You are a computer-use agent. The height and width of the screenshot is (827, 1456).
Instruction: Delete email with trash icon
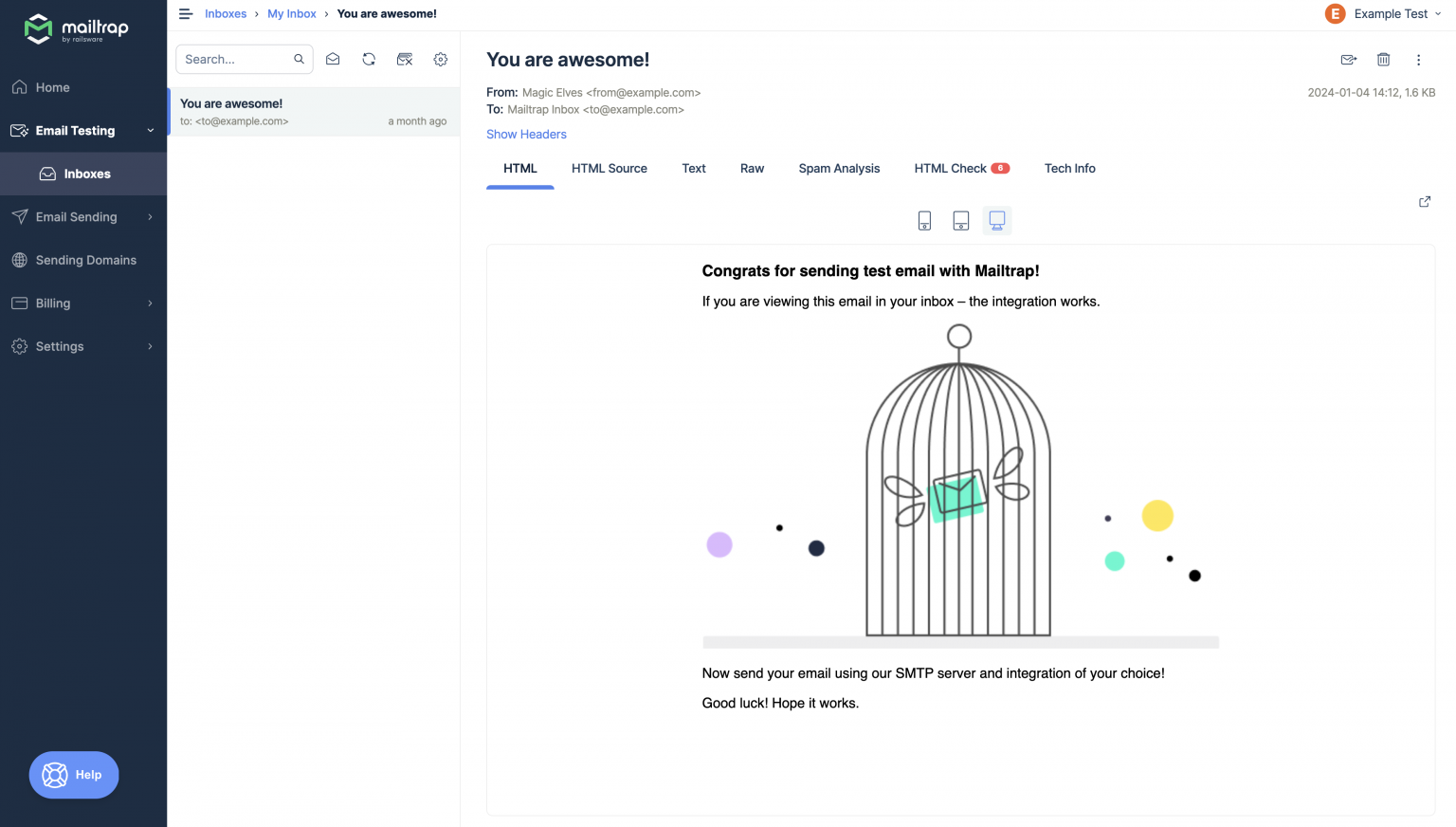1383,60
